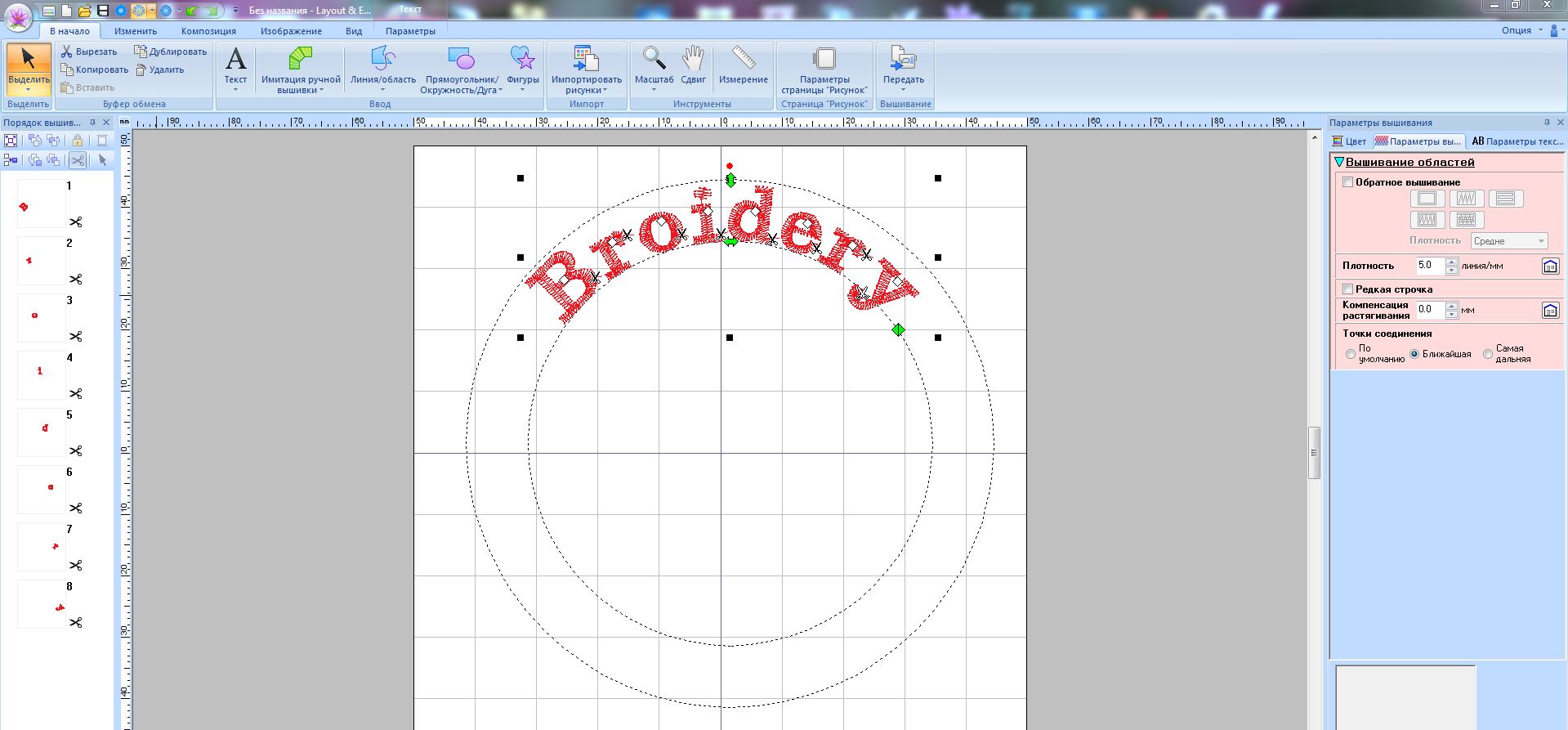Open the Import images tool
This screenshot has width=1568, height=730.
click(x=586, y=59)
